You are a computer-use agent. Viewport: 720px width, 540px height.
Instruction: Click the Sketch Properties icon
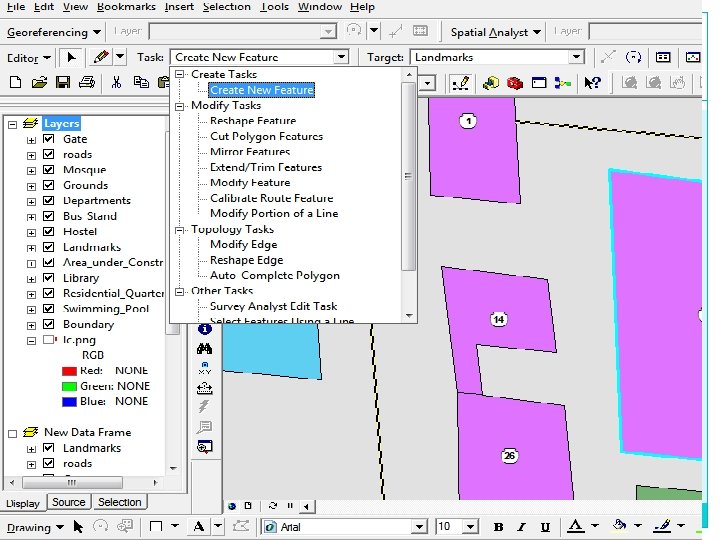tap(693, 57)
